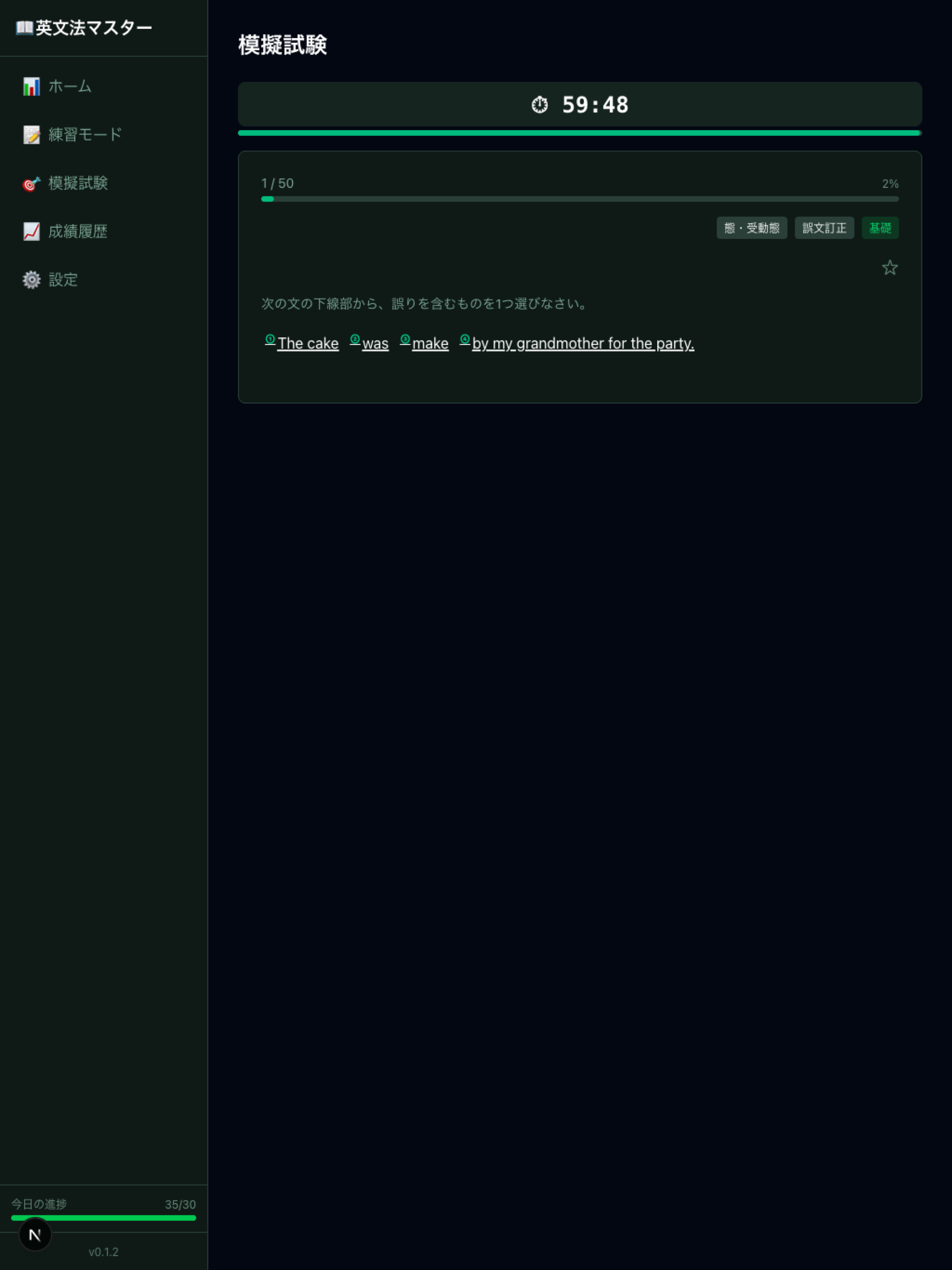
Task: Choose underlined option ② was
Action: coord(369,343)
